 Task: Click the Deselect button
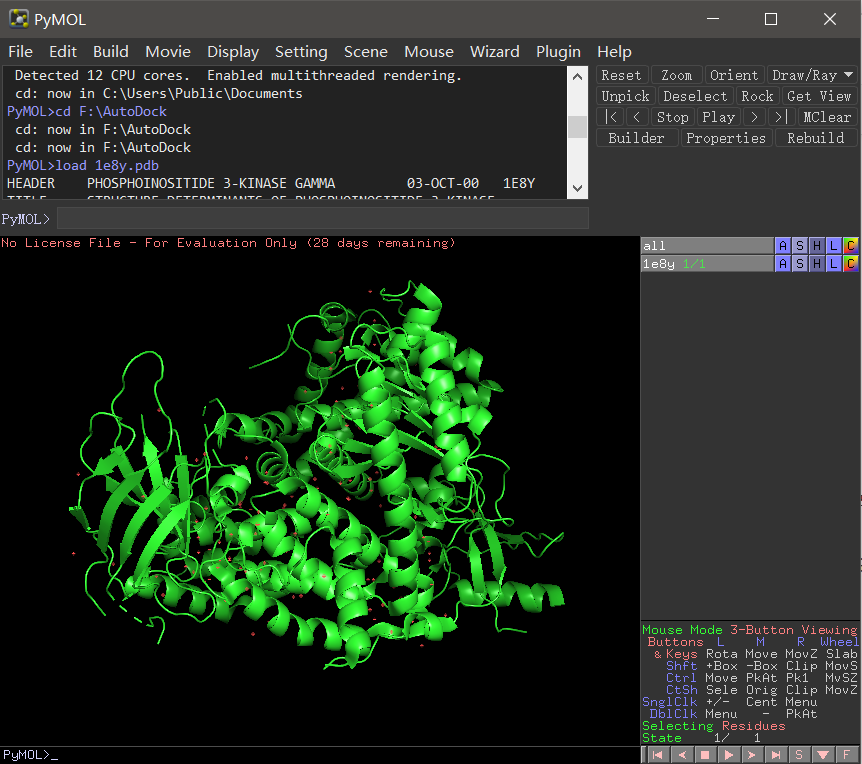point(695,96)
